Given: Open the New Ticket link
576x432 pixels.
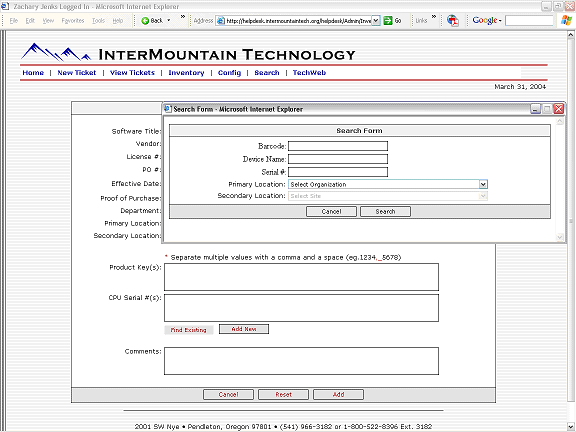Looking at the screenshot, I should pos(76,73).
